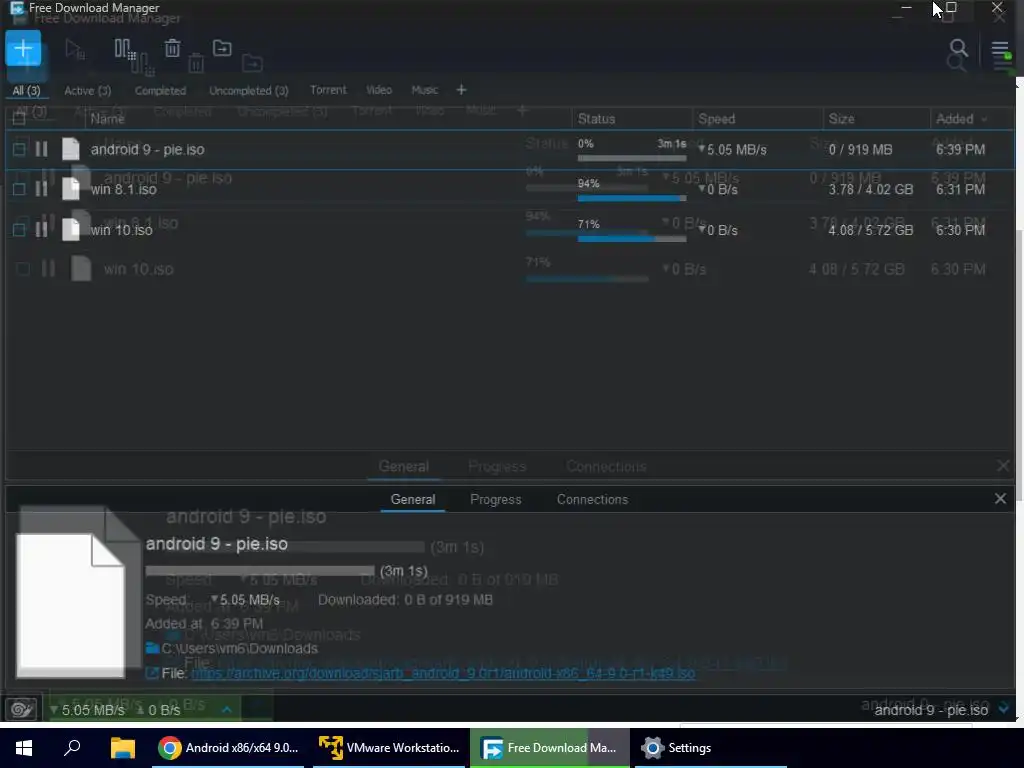The width and height of the screenshot is (1024, 768).
Task: Tick the checkbox for android 9 - pie.iso
Action: tap(19, 150)
